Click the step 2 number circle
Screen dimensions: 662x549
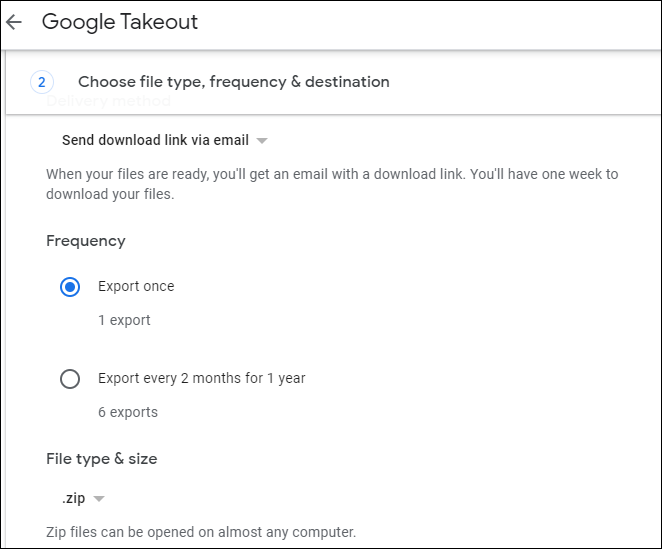point(42,82)
